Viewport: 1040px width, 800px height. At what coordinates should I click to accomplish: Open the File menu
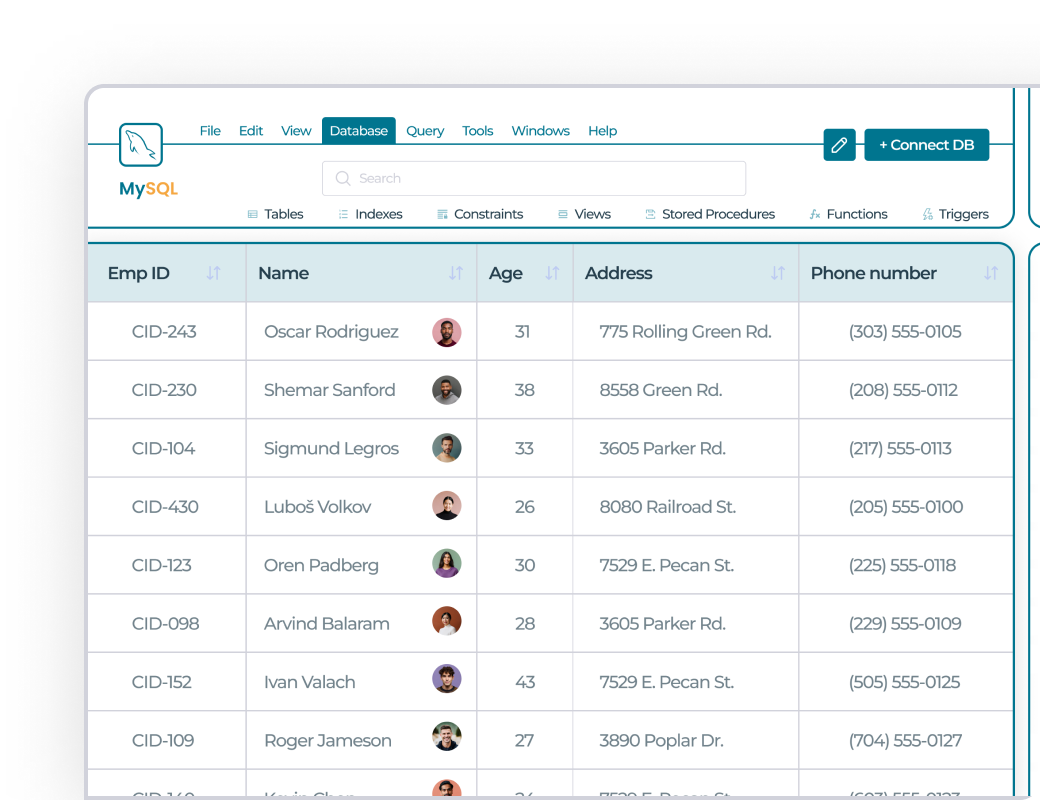210,131
